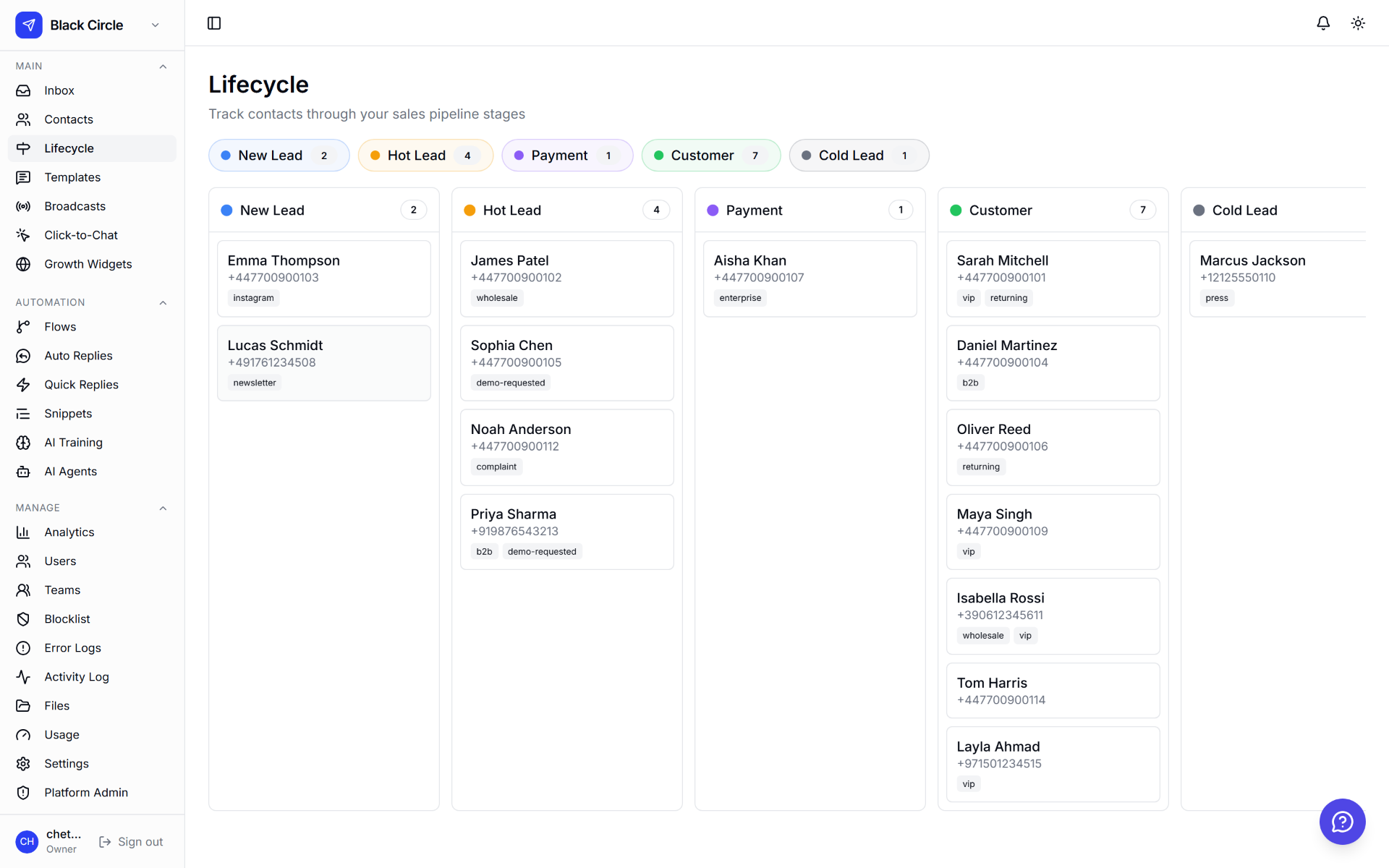Open the notifications bell
The width and height of the screenshot is (1389, 868).
(x=1323, y=23)
